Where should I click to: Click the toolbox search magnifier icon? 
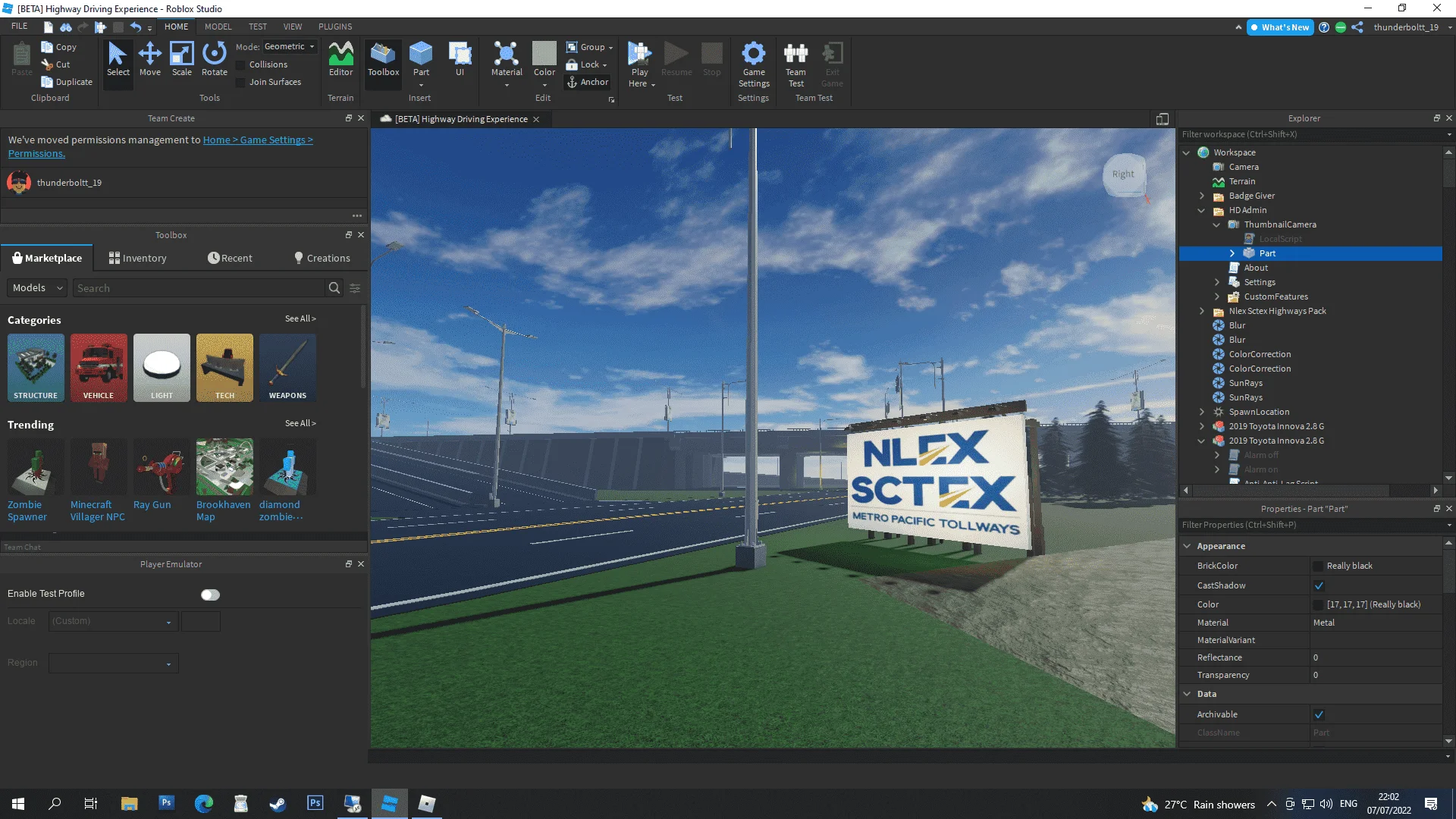pyautogui.click(x=334, y=288)
